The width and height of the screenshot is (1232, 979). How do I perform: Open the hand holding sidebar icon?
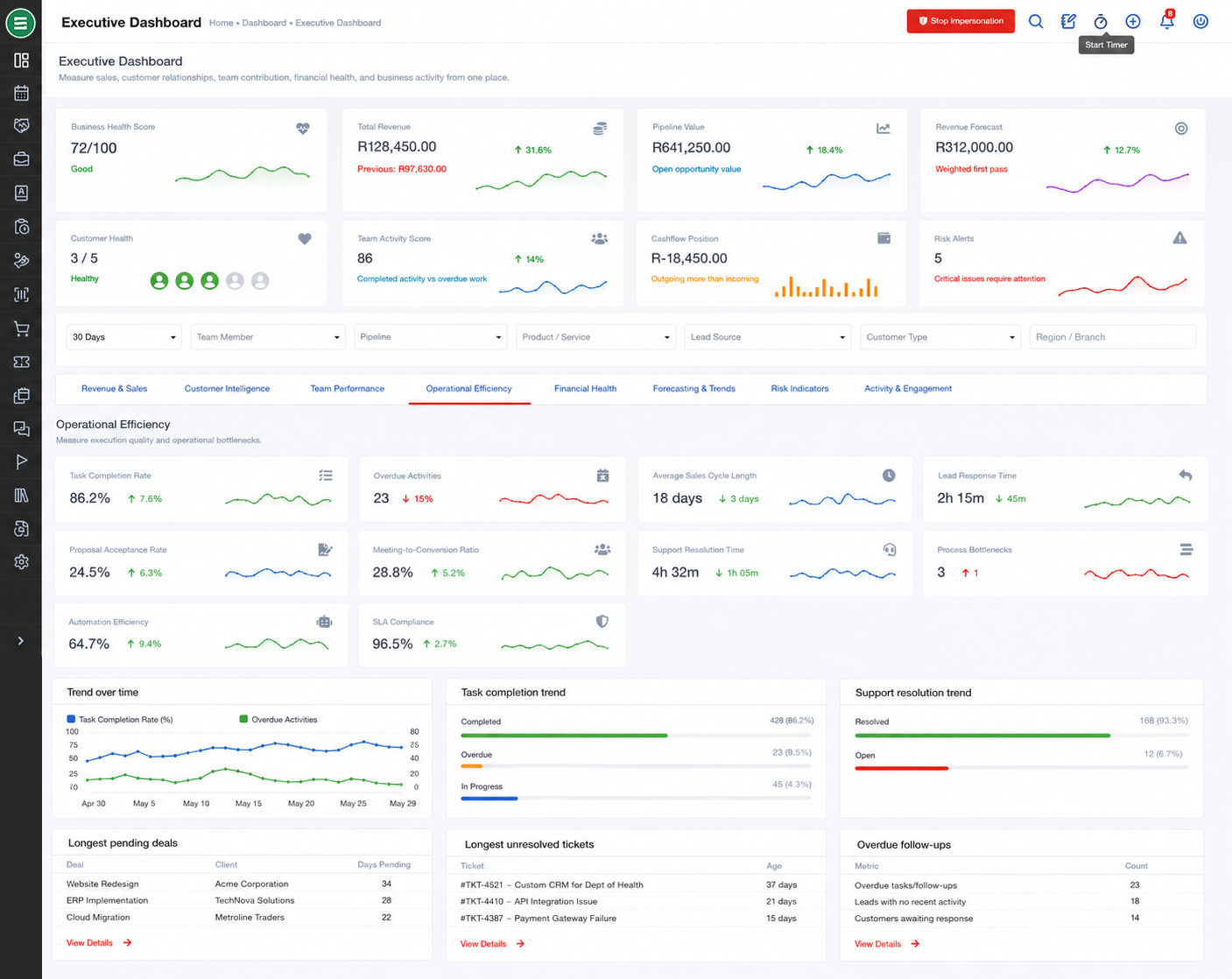tap(21, 260)
